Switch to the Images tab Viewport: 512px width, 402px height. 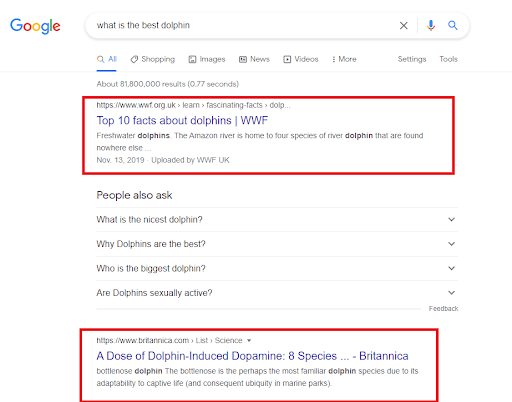click(207, 59)
